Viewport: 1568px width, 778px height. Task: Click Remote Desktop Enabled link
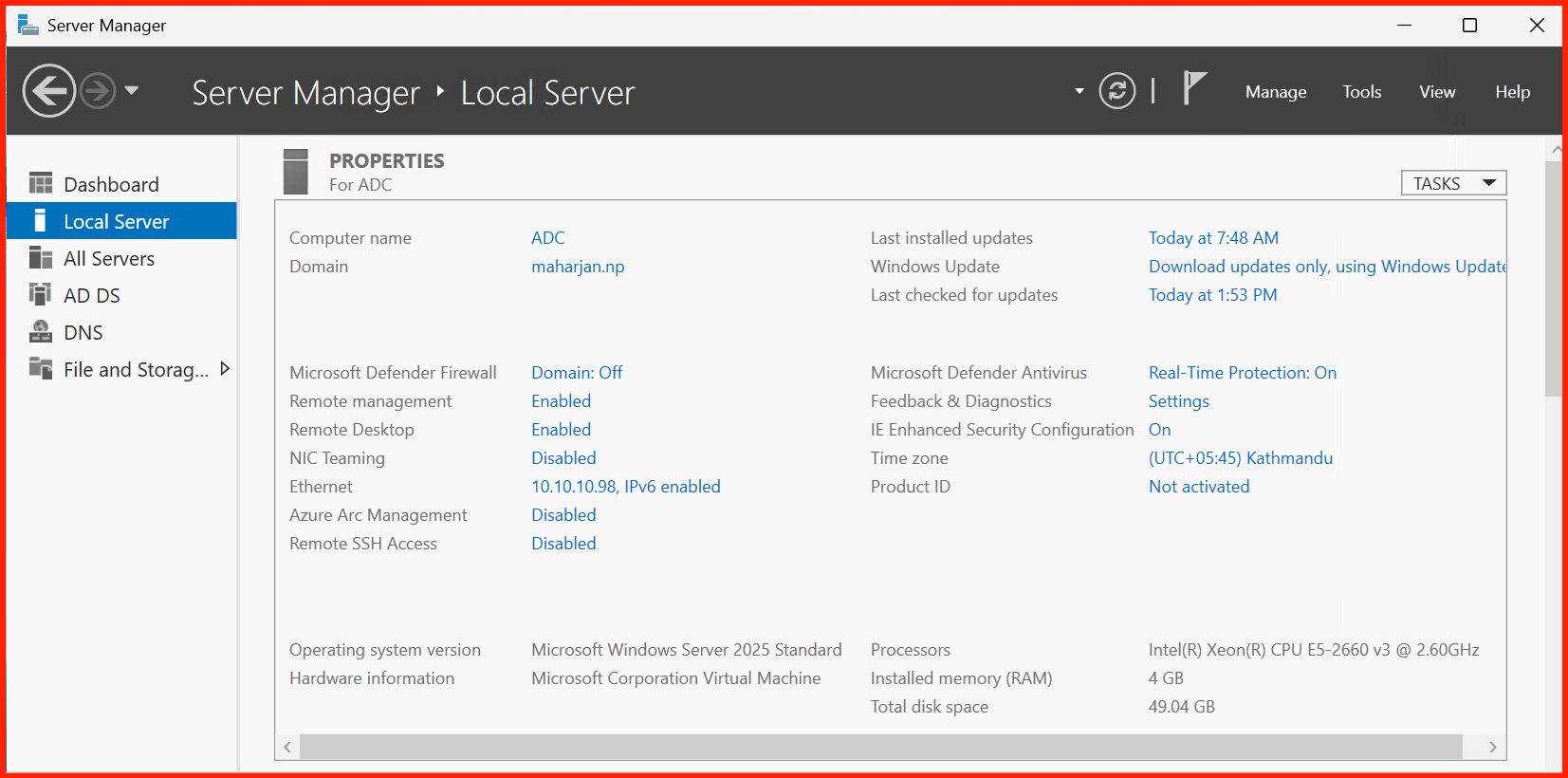(x=561, y=430)
